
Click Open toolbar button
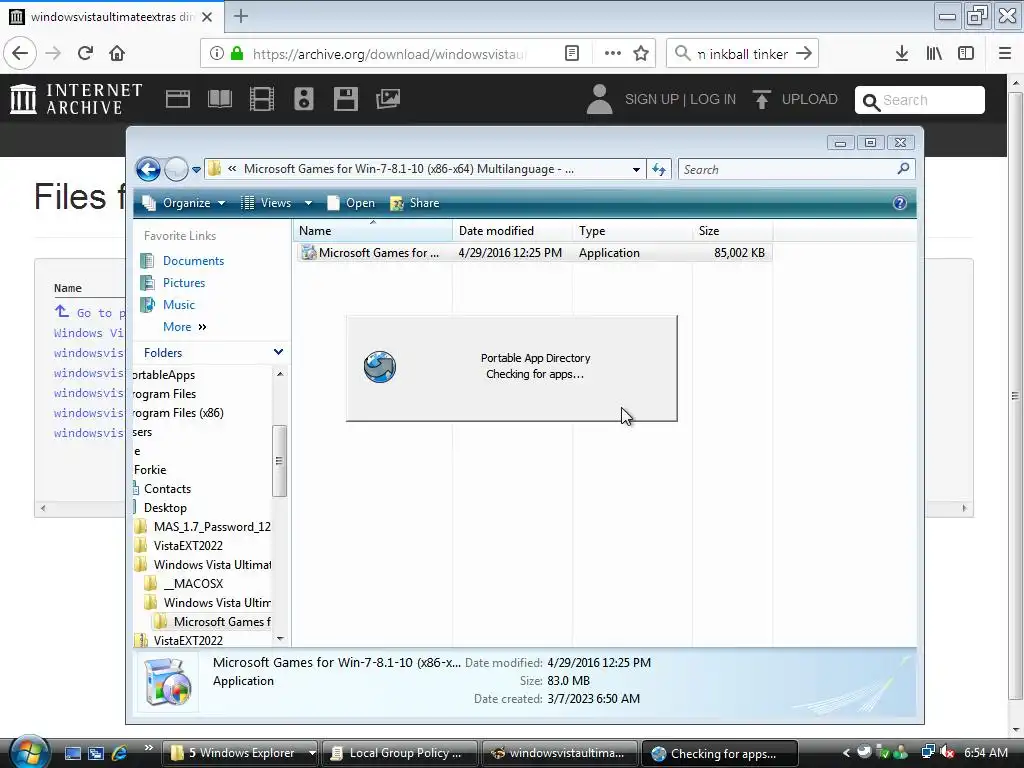[x=351, y=203]
